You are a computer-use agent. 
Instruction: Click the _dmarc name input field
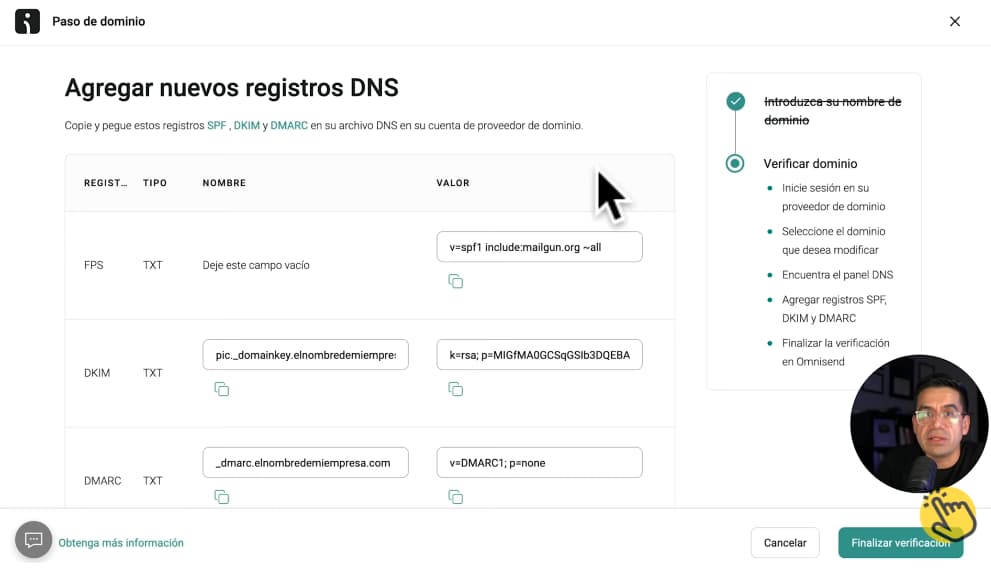tap(305, 463)
